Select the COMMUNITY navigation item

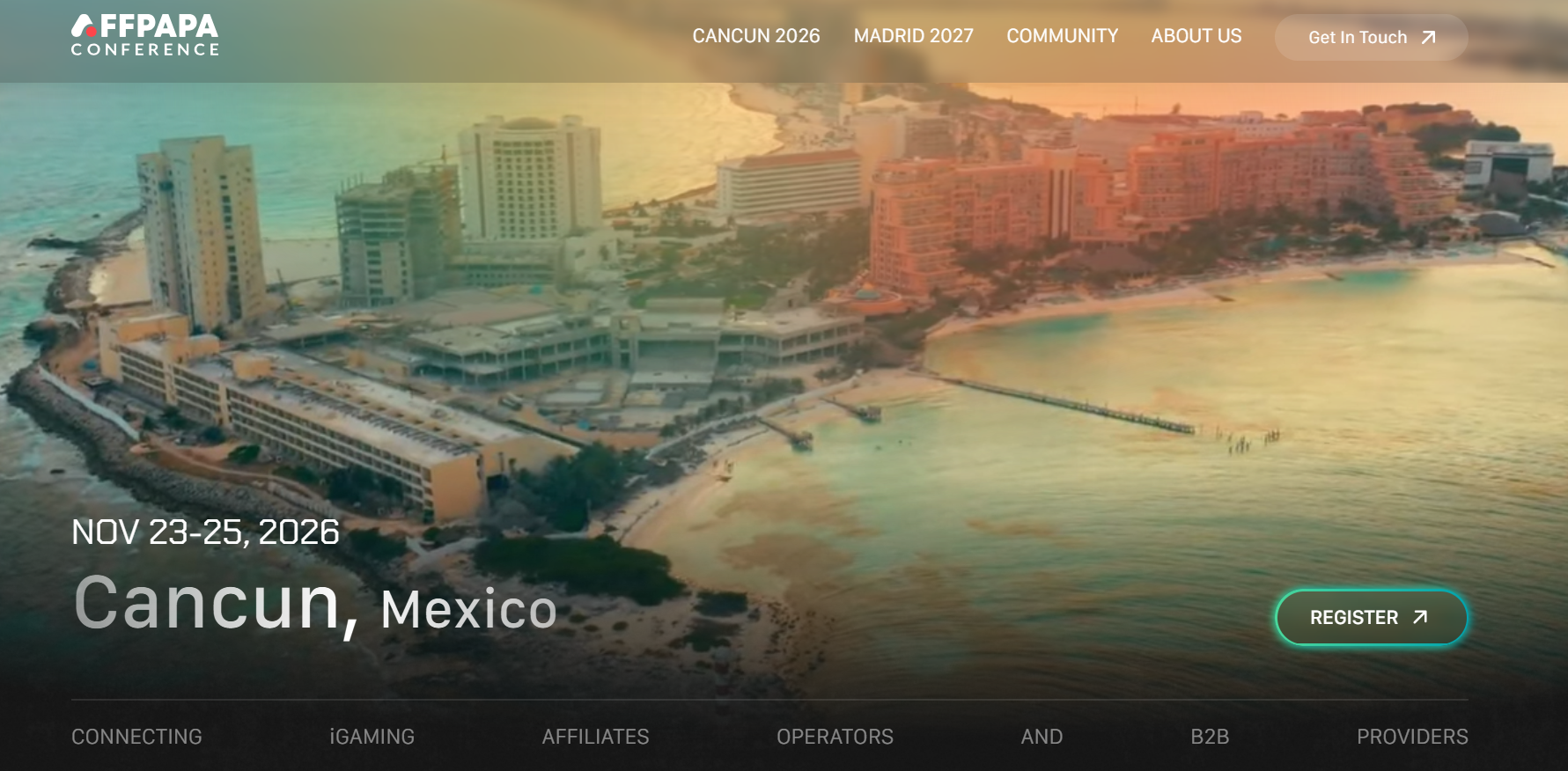[1063, 36]
